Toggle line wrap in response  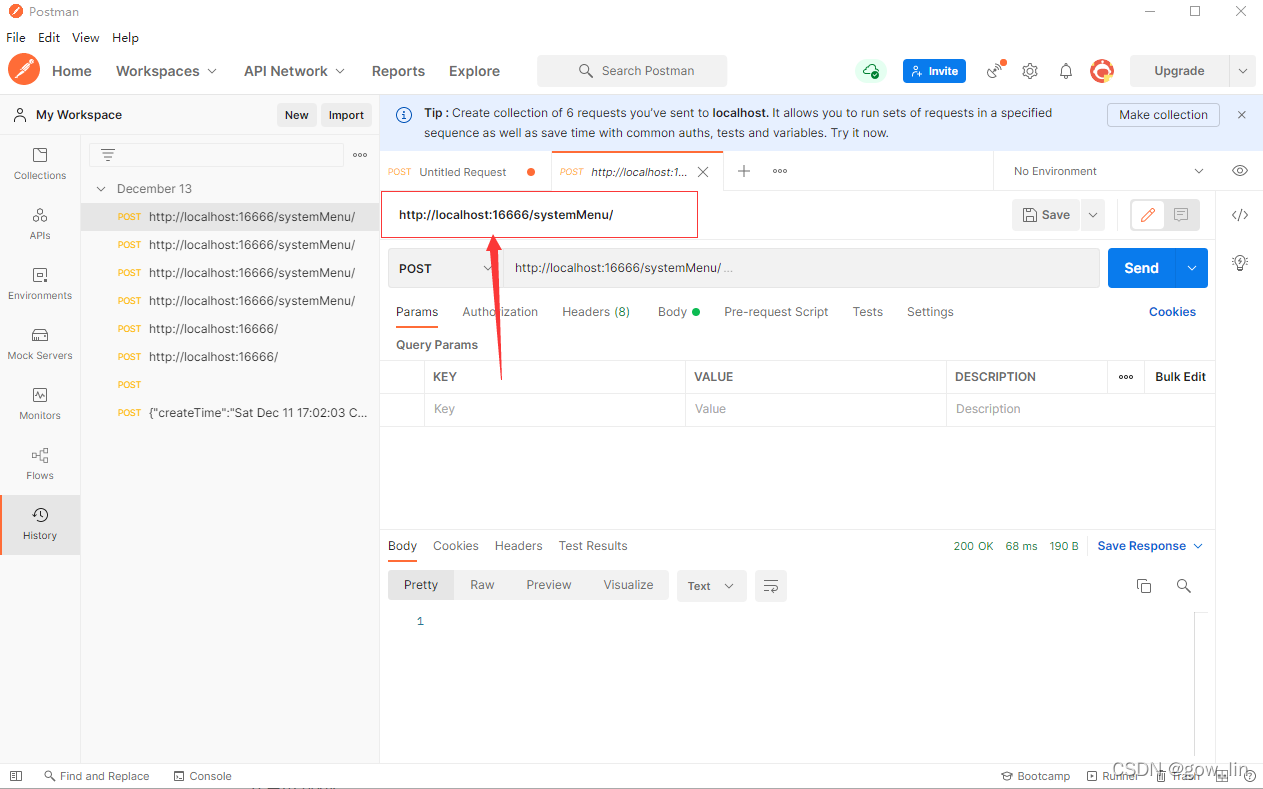(x=771, y=586)
